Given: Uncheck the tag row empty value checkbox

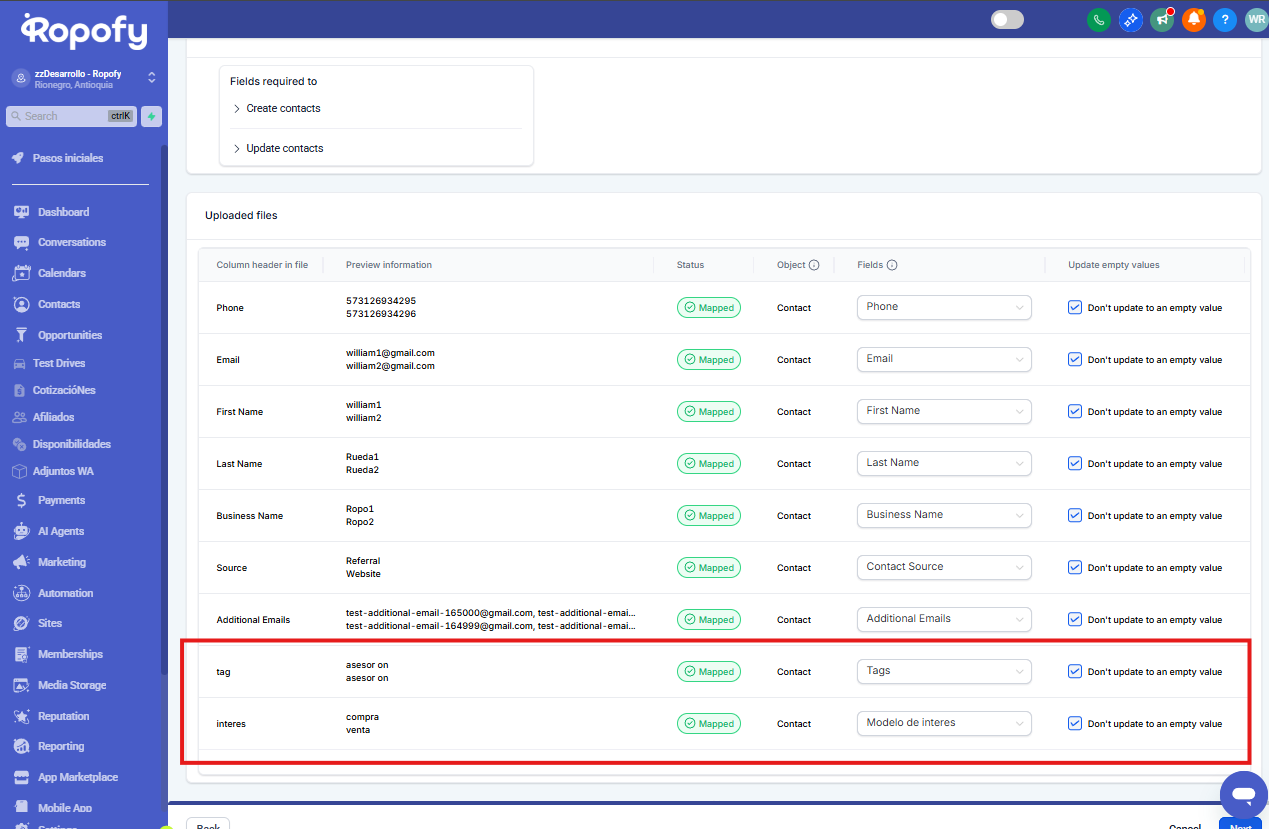Looking at the screenshot, I should 1075,671.
